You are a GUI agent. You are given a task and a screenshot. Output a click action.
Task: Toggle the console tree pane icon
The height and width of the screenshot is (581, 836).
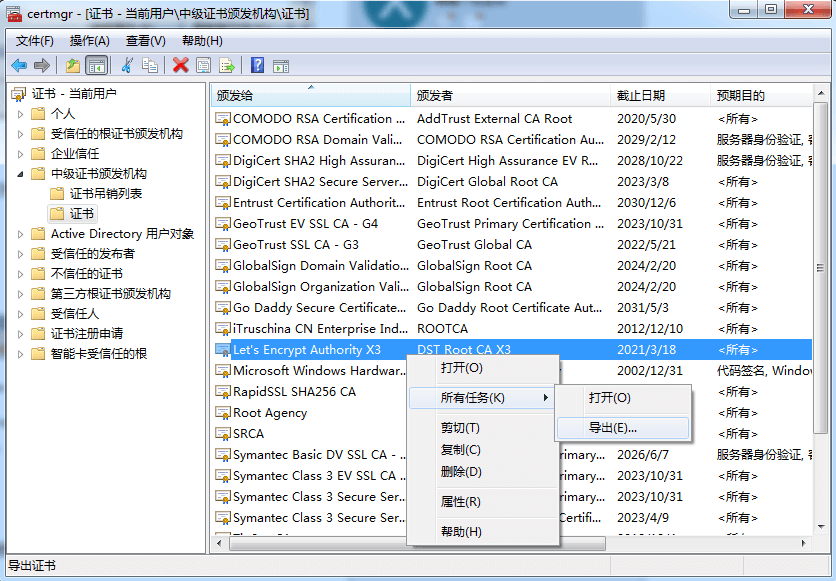pos(97,66)
